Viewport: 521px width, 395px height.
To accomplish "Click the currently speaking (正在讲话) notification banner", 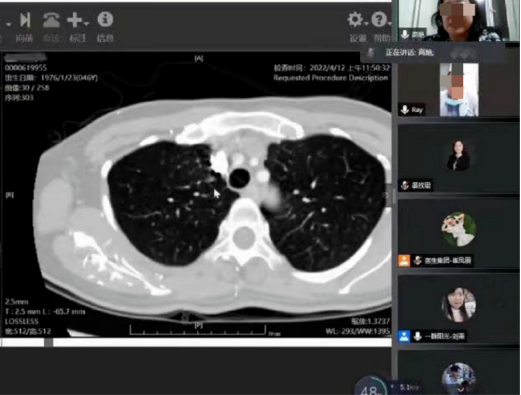I will (432, 53).
